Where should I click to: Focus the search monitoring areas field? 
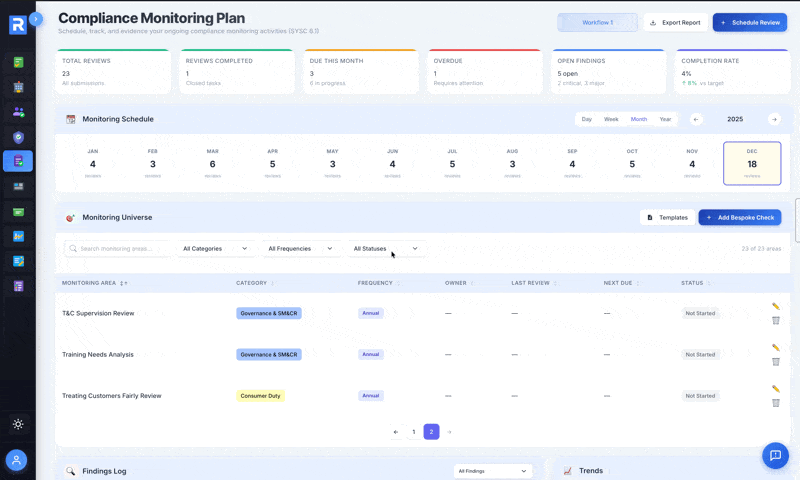[x=117, y=248]
